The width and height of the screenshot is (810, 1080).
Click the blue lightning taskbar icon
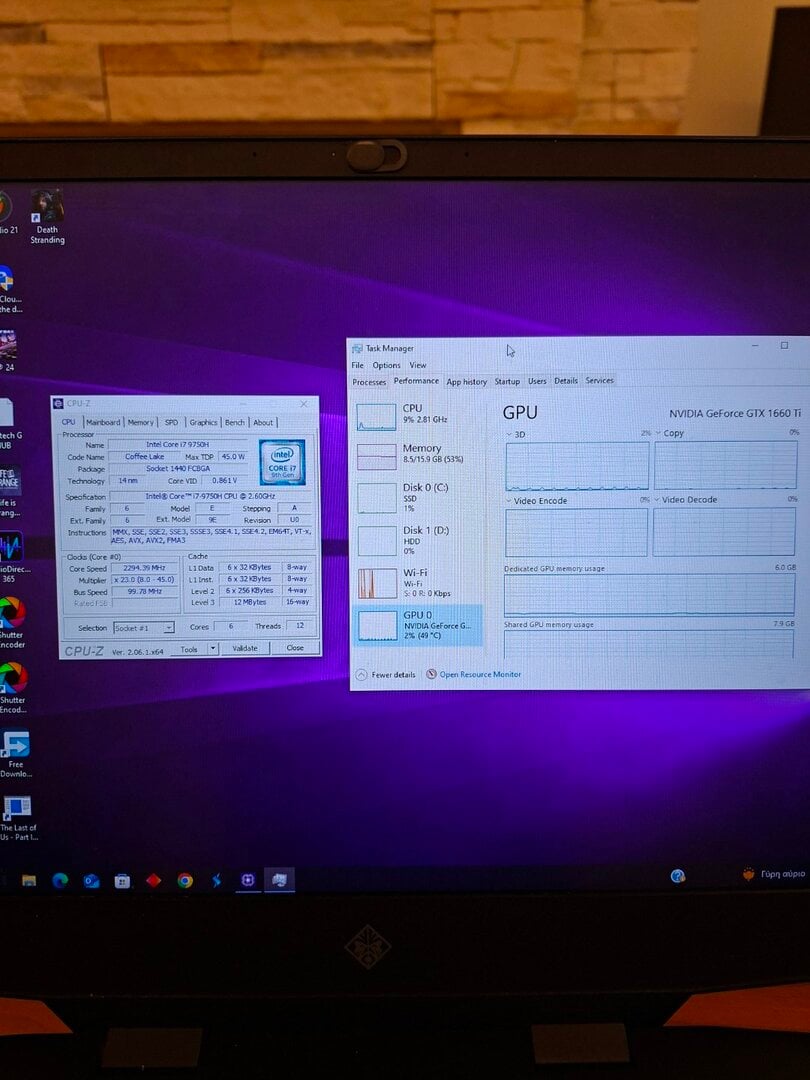pos(216,880)
